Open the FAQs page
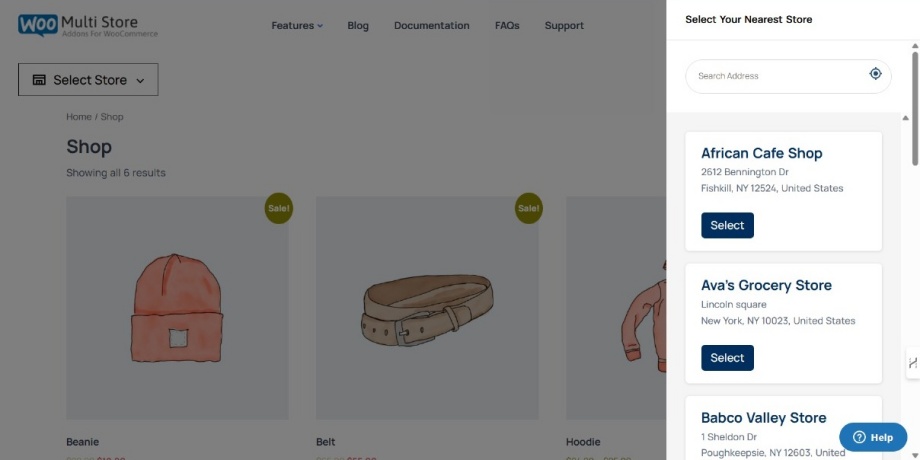Image resolution: width=920 pixels, height=460 pixels. [507, 25]
